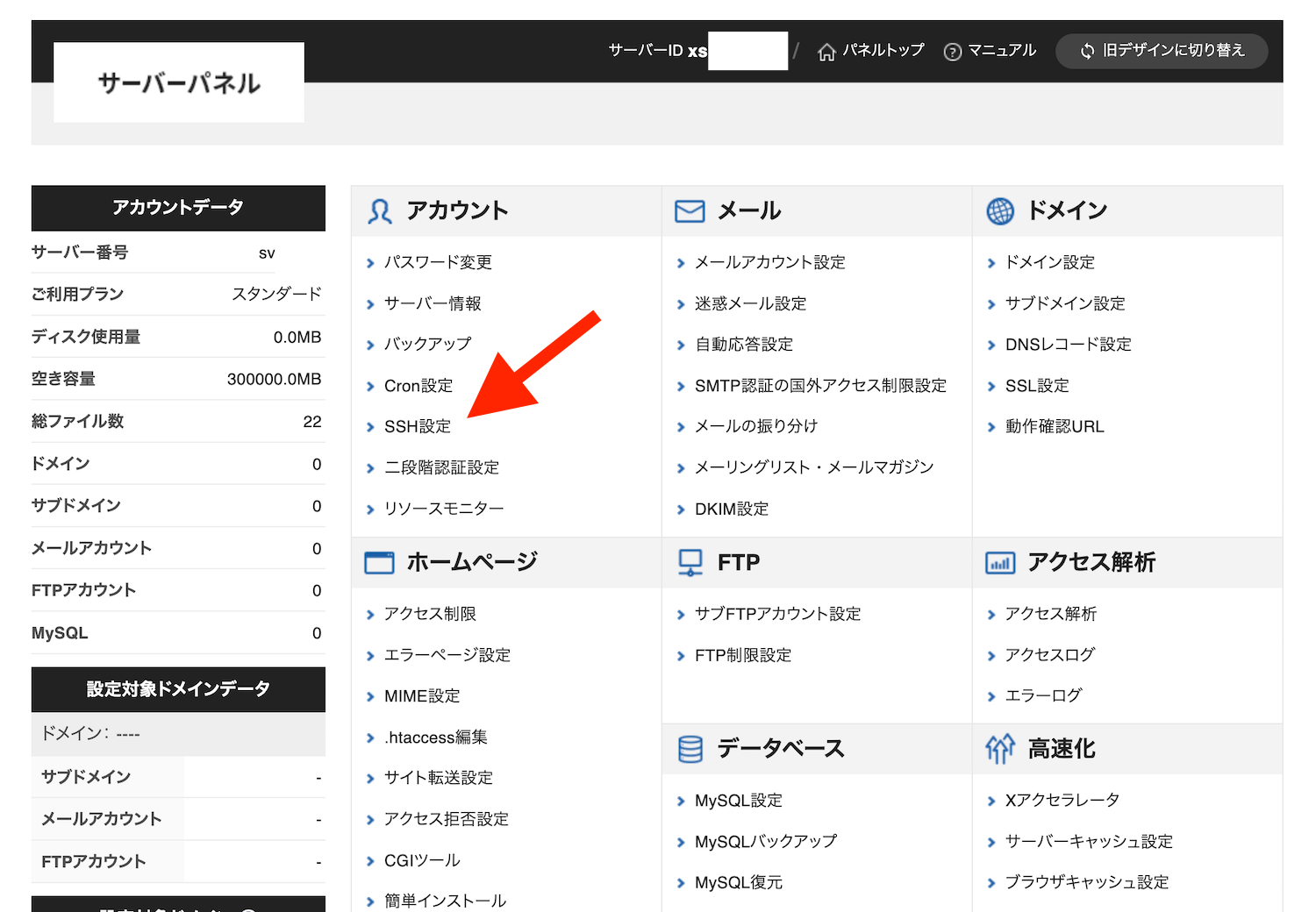Click the access analysis chart icon
The width and height of the screenshot is (1316, 912).
pos(1000,562)
